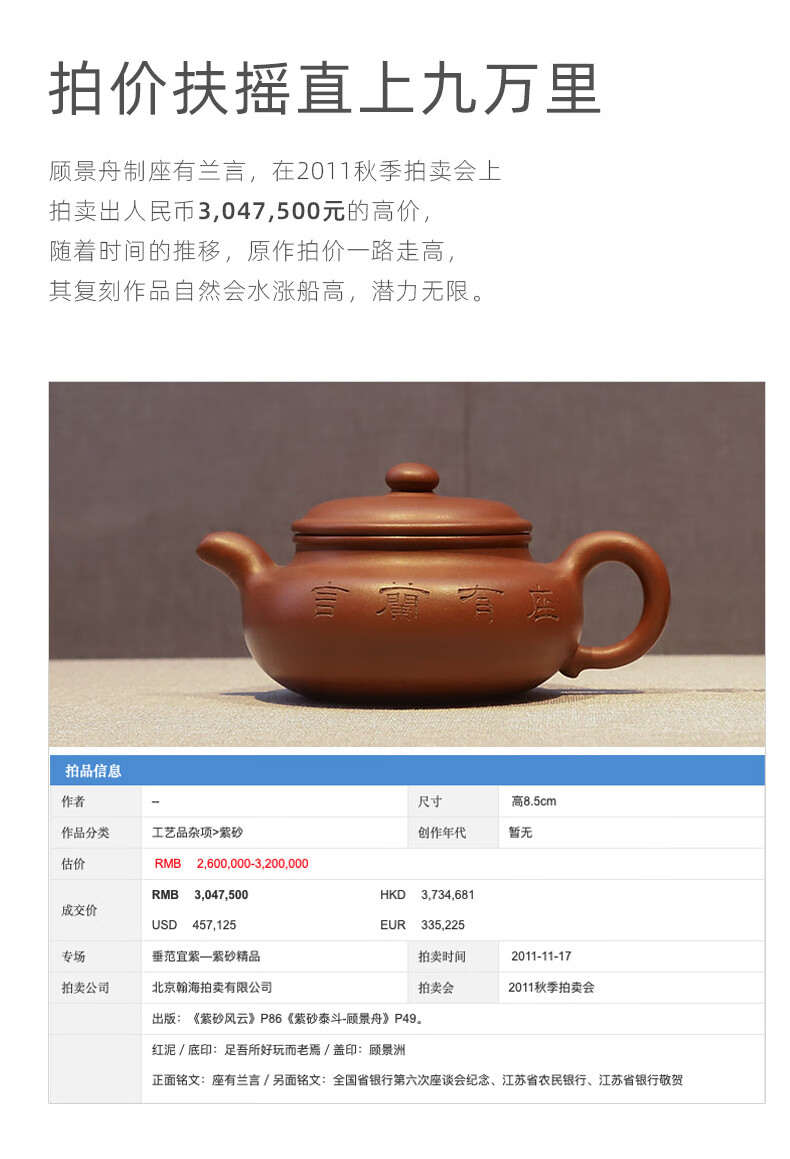Image resolution: width=790 pixels, height=1159 pixels.
Task: Click the USD 457,125 value
Action: [194, 925]
